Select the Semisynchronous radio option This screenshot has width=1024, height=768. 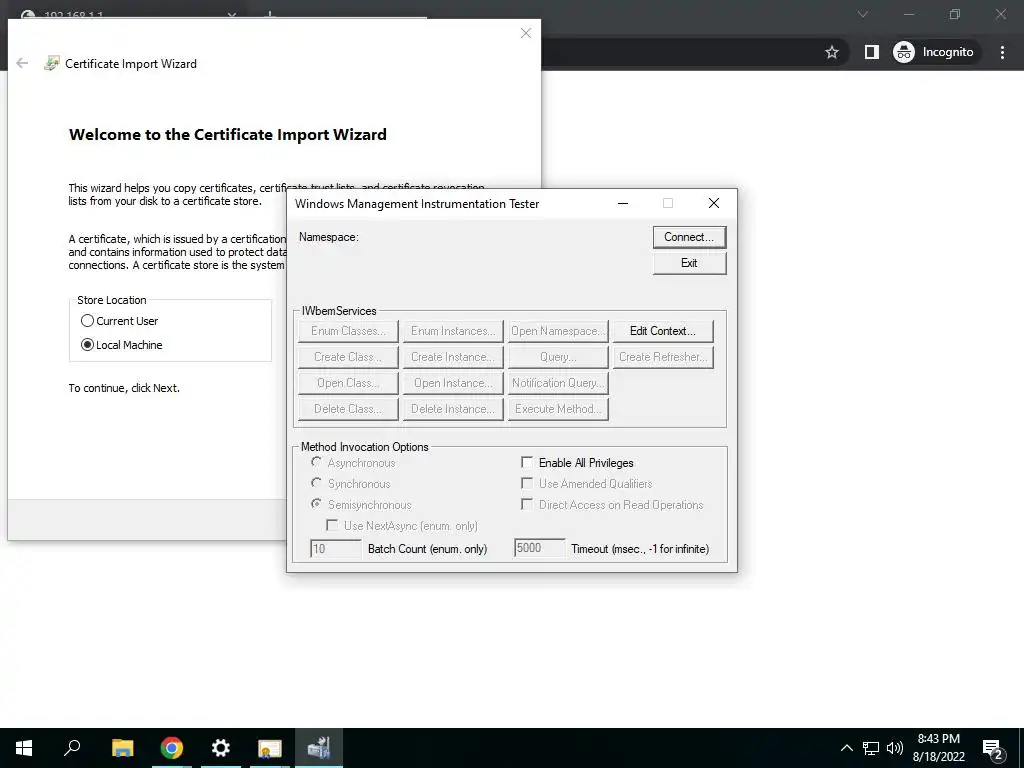(317, 504)
